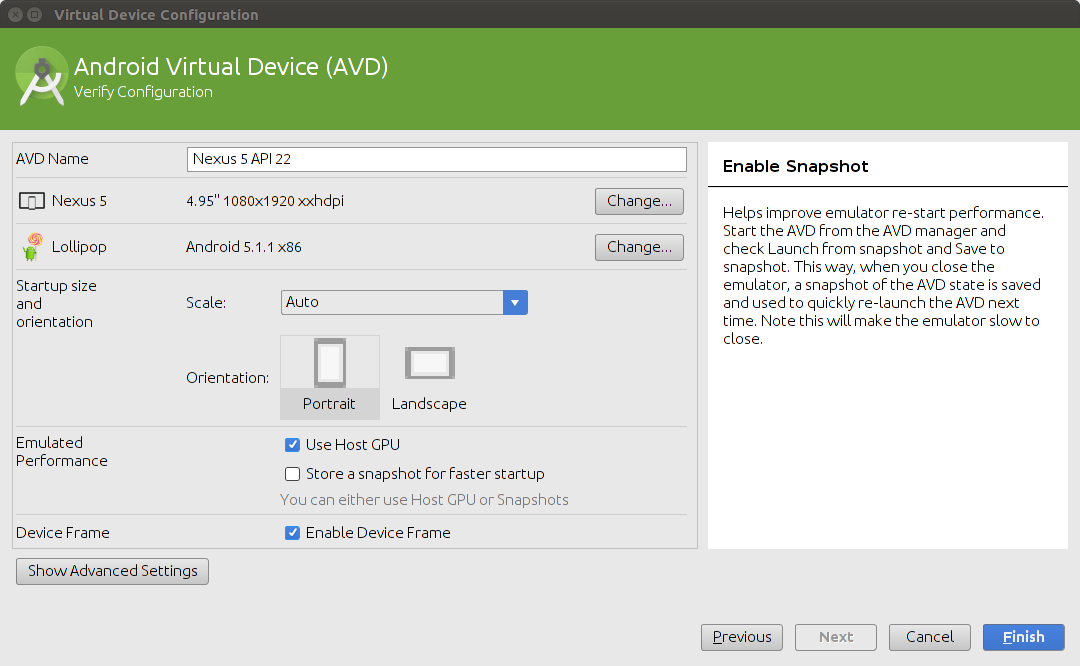1080x666 pixels.
Task: Click the Nexus 5 device name text
Action: tap(79, 201)
